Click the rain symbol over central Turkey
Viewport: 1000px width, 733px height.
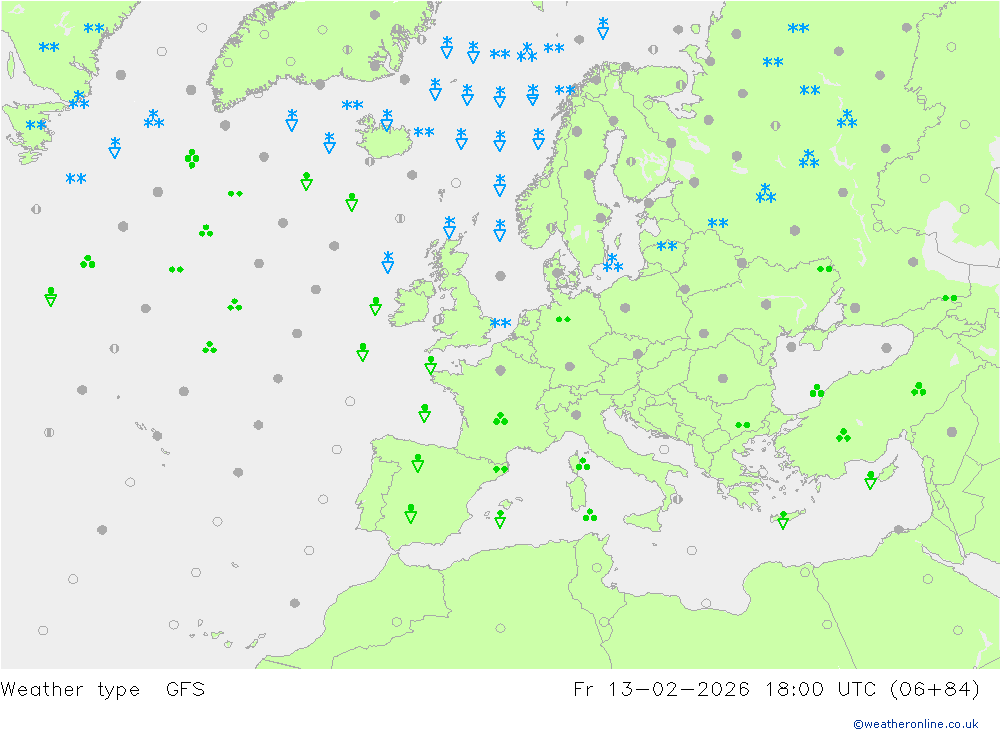pyautogui.click(x=843, y=435)
